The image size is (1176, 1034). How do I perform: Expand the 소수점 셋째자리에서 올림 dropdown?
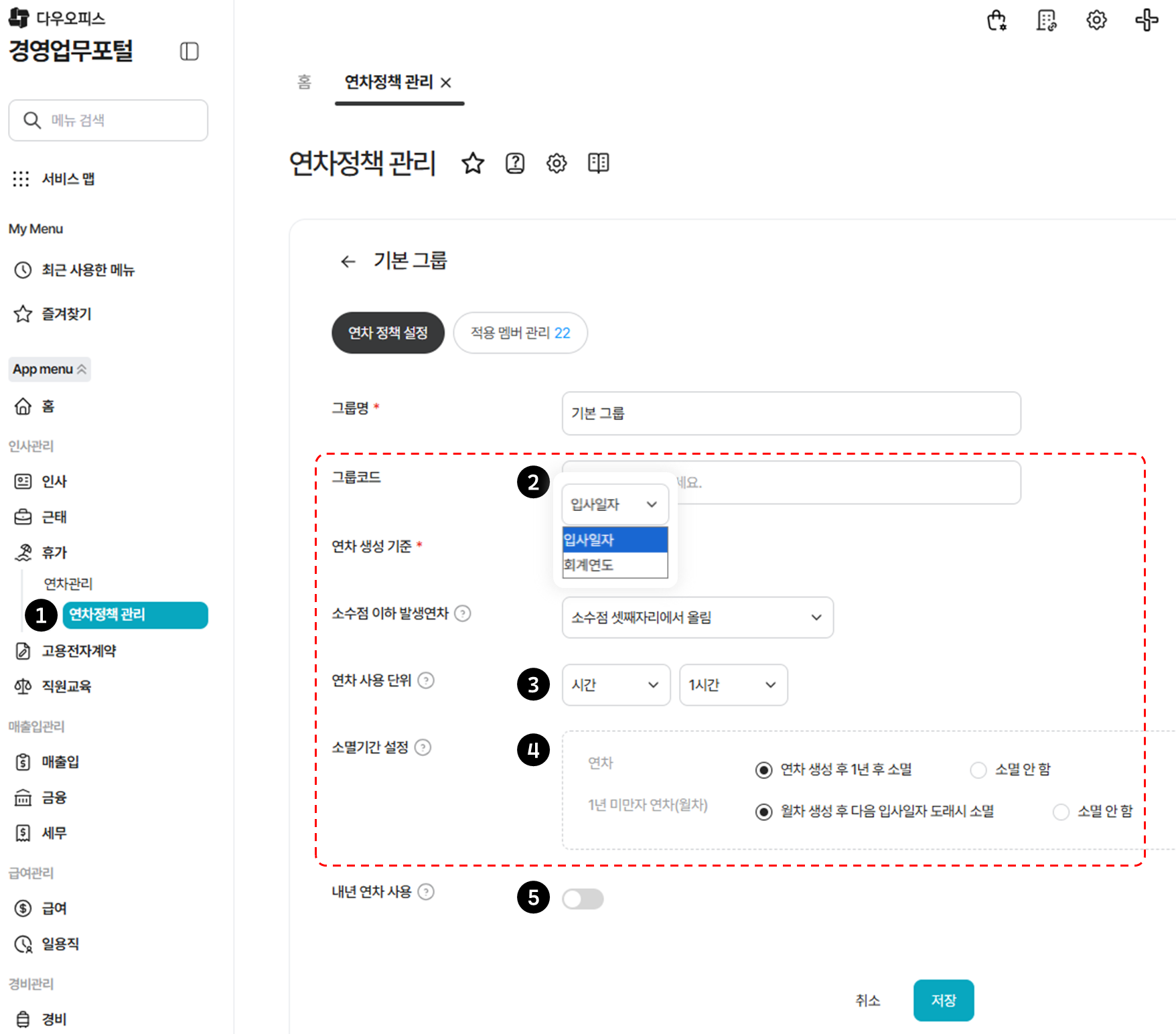[x=697, y=617]
